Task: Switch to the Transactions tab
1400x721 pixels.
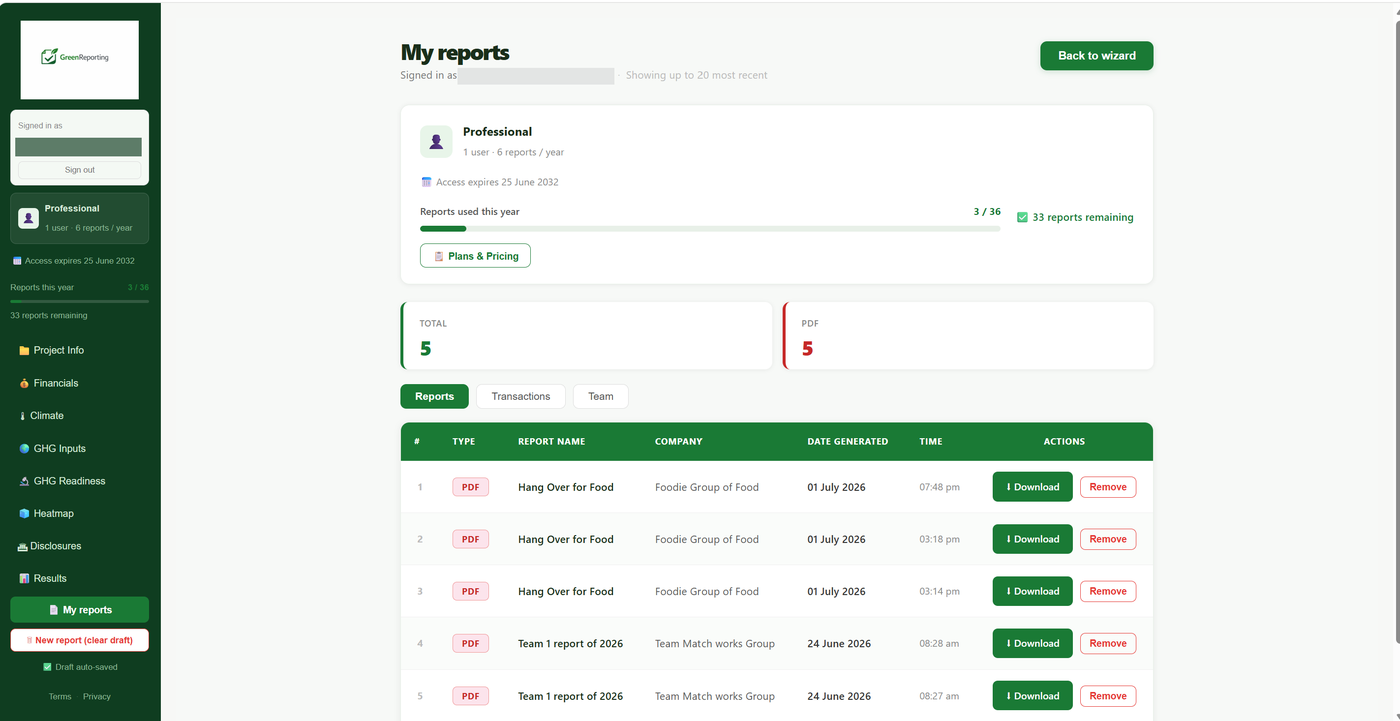Action: tap(521, 396)
